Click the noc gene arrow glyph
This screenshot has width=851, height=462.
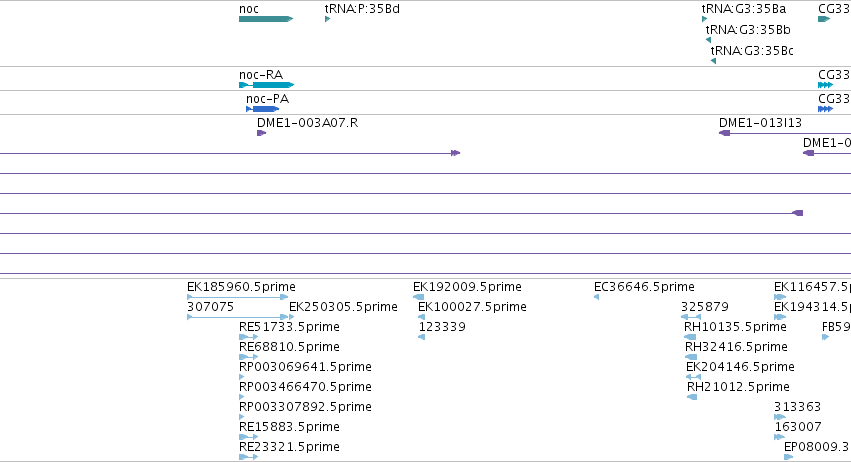point(266,19)
